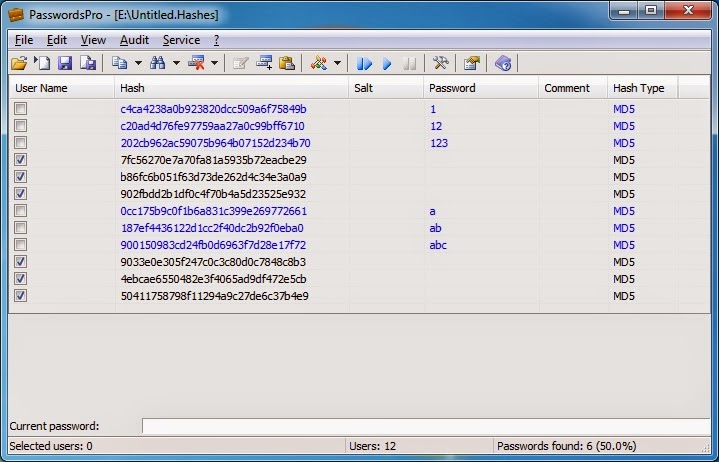Click the Current password field
Image resolution: width=719 pixels, height=462 pixels.
(426, 426)
